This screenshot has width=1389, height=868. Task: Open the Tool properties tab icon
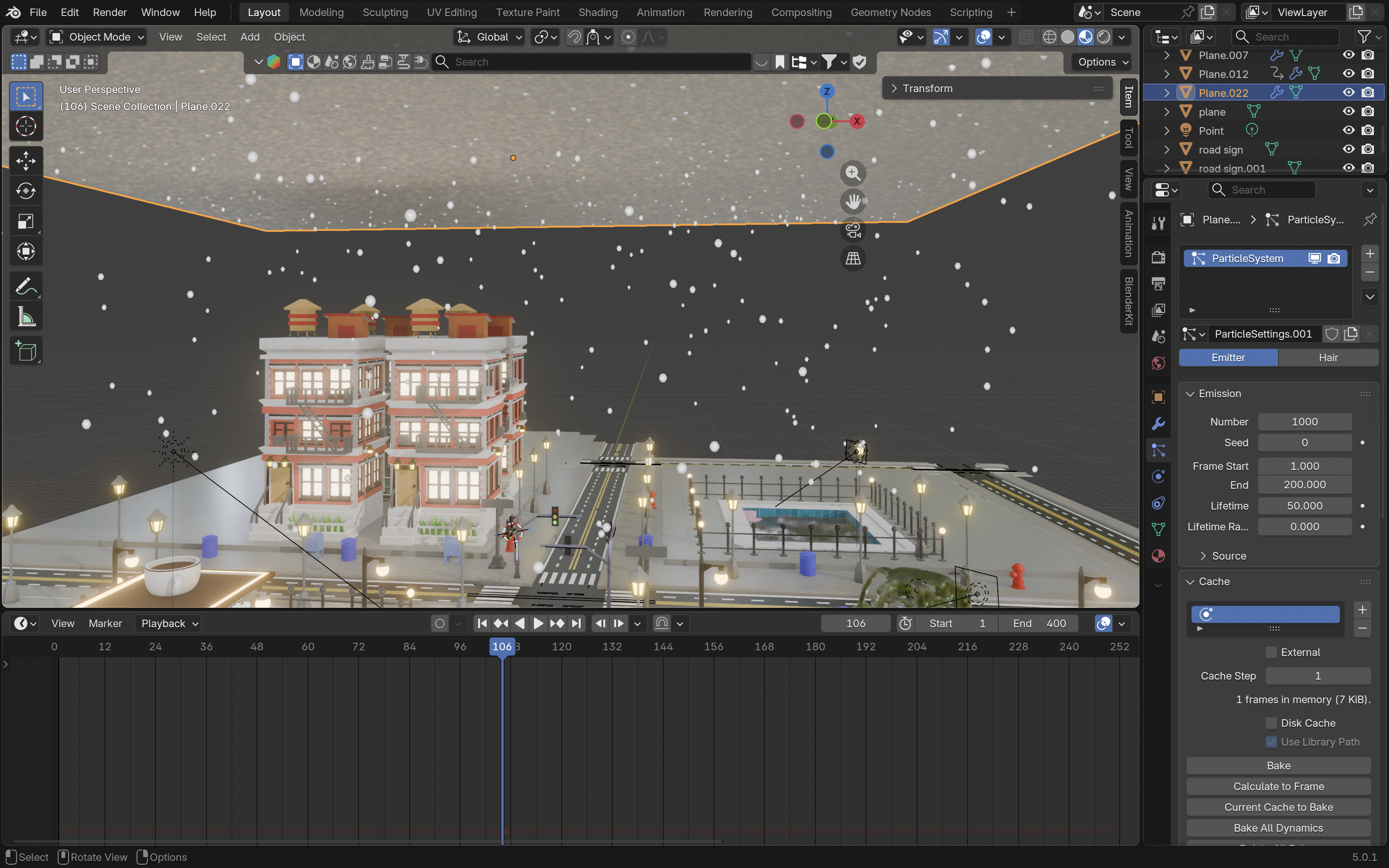coord(1158,223)
